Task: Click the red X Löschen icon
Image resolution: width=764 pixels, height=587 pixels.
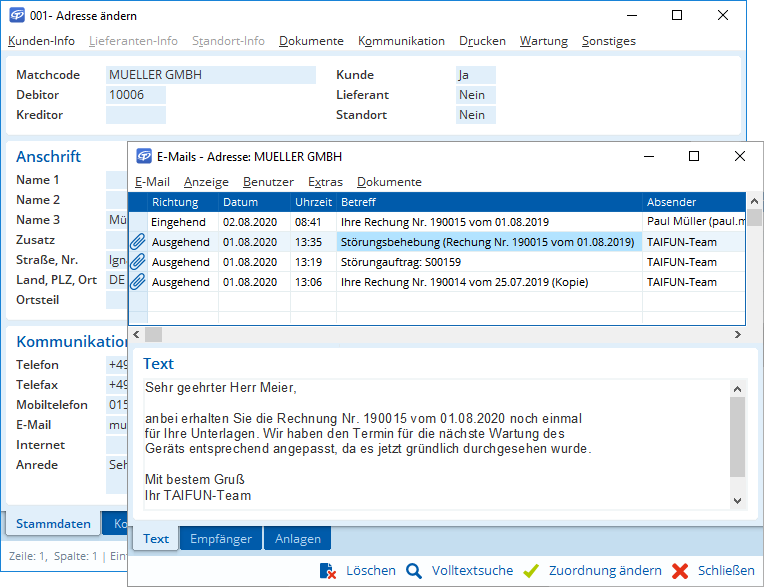Action: coord(328,571)
